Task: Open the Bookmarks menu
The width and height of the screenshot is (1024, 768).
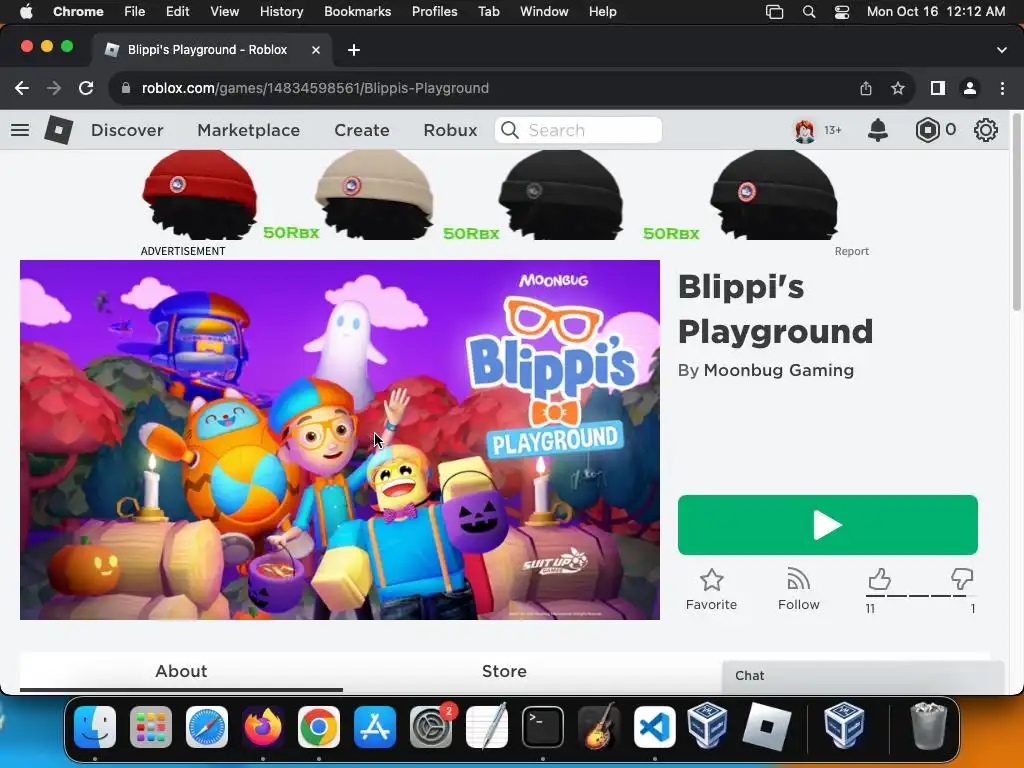Action: (357, 12)
